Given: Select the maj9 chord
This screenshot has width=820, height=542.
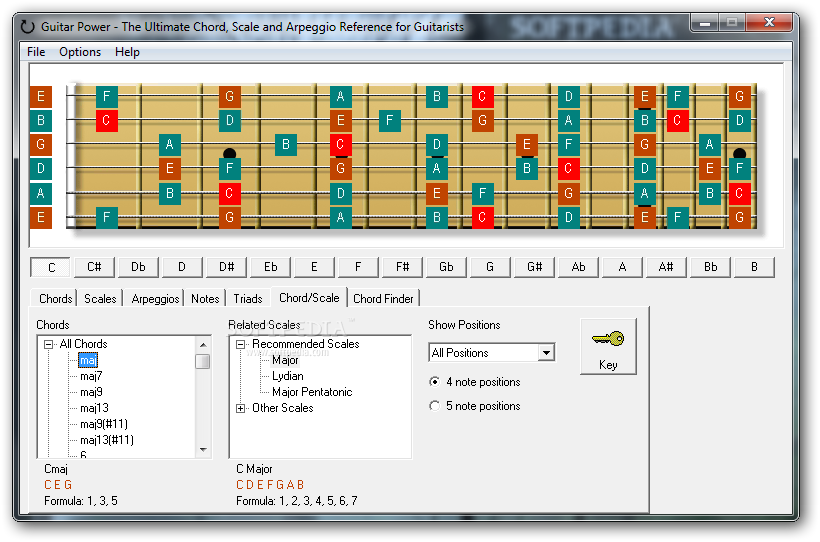Looking at the screenshot, I should [91, 392].
